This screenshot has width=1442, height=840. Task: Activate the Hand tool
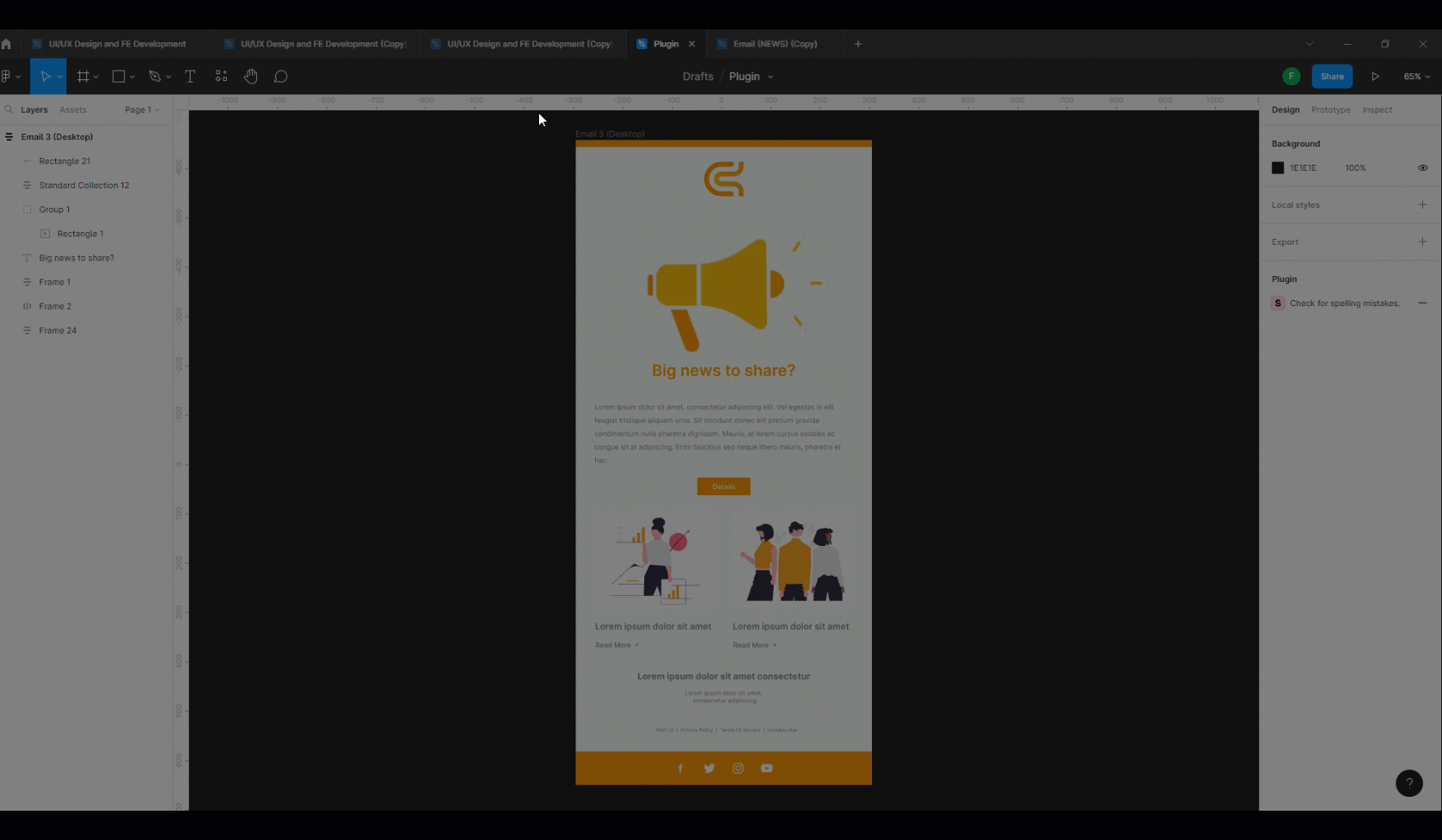(x=250, y=76)
